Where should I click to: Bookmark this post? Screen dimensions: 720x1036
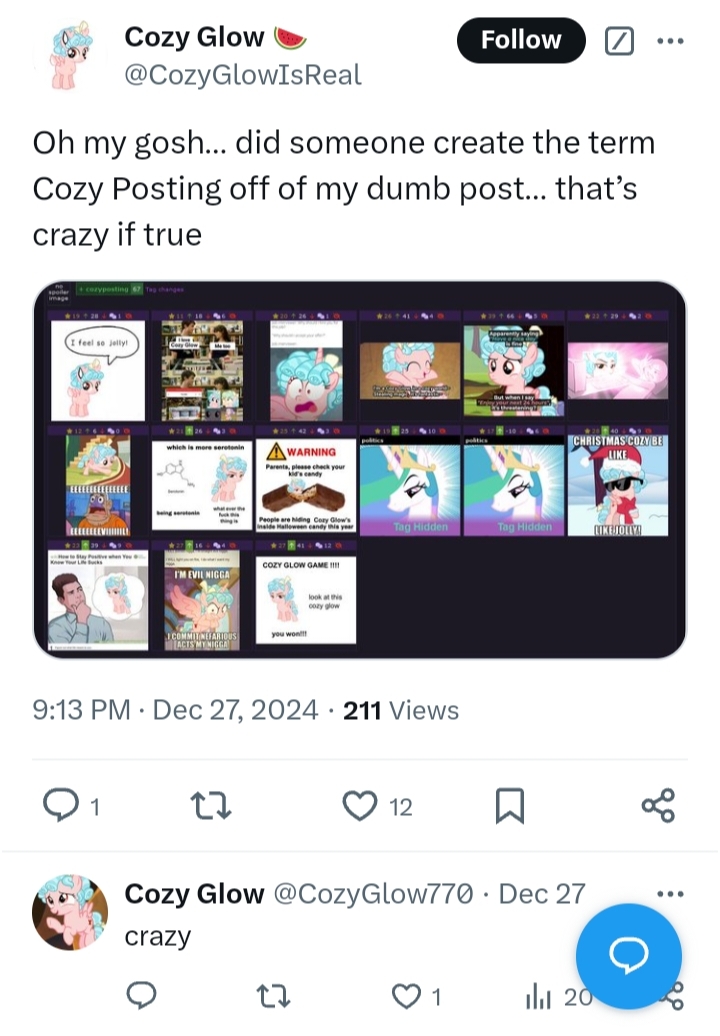pyautogui.click(x=509, y=806)
